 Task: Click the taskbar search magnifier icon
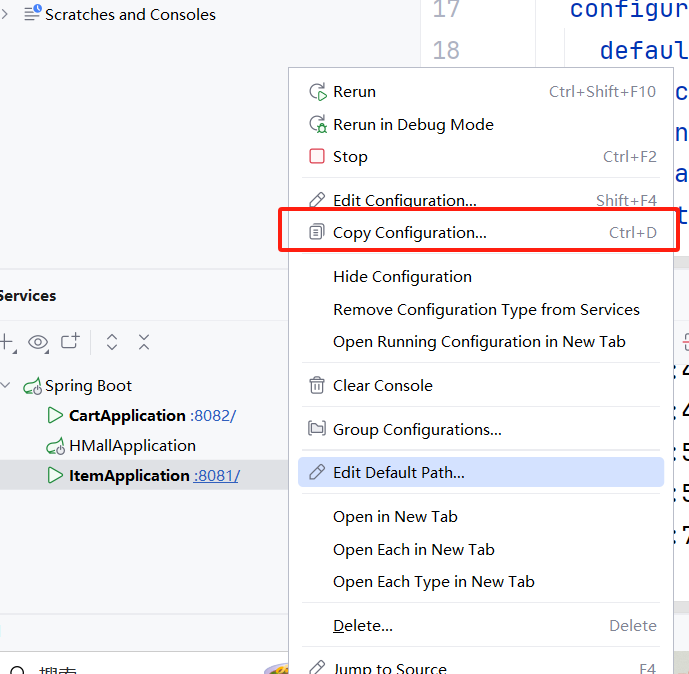[x=18, y=670]
